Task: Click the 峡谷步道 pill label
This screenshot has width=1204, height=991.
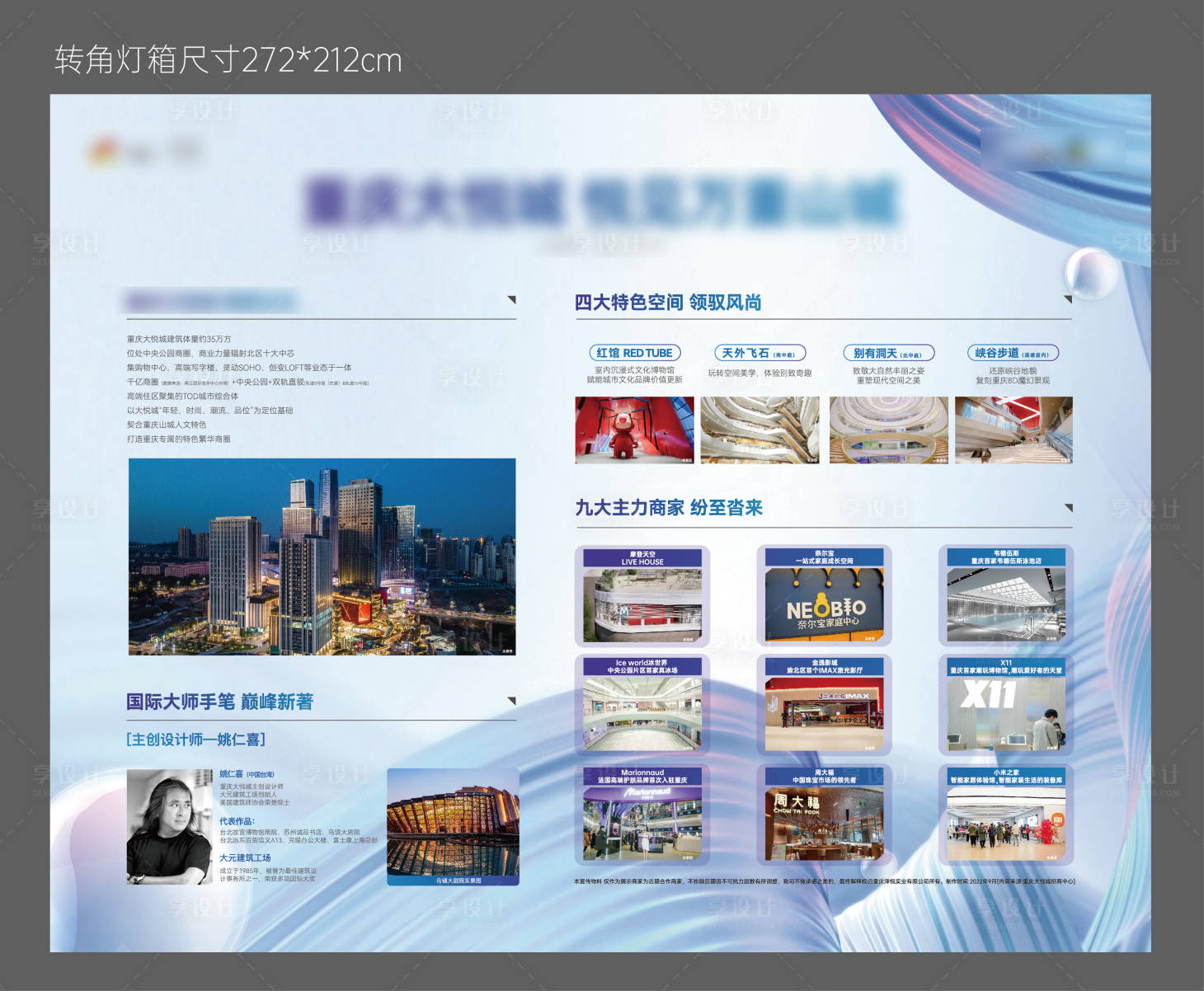Action: [1013, 353]
